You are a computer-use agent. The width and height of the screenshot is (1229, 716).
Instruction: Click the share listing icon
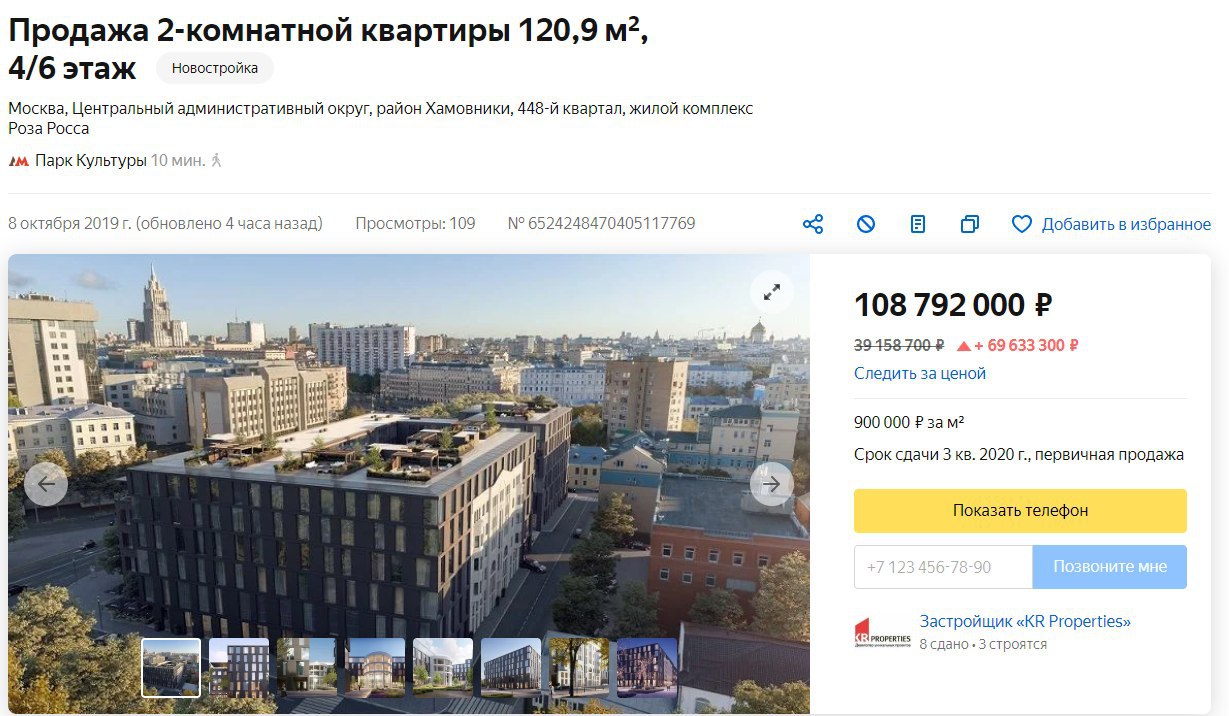(813, 224)
